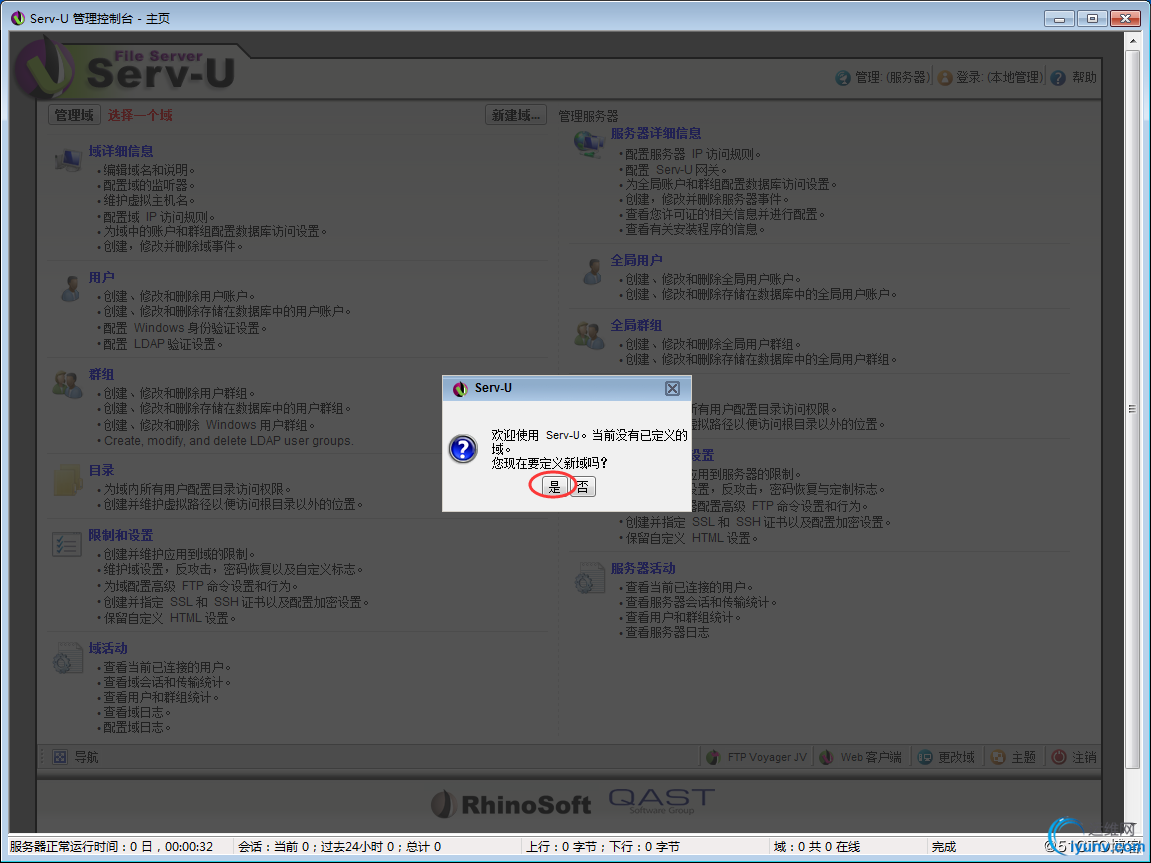This screenshot has width=1151, height=863.
Task: Click the Serv-U icon in dialog title
Action: point(460,388)
